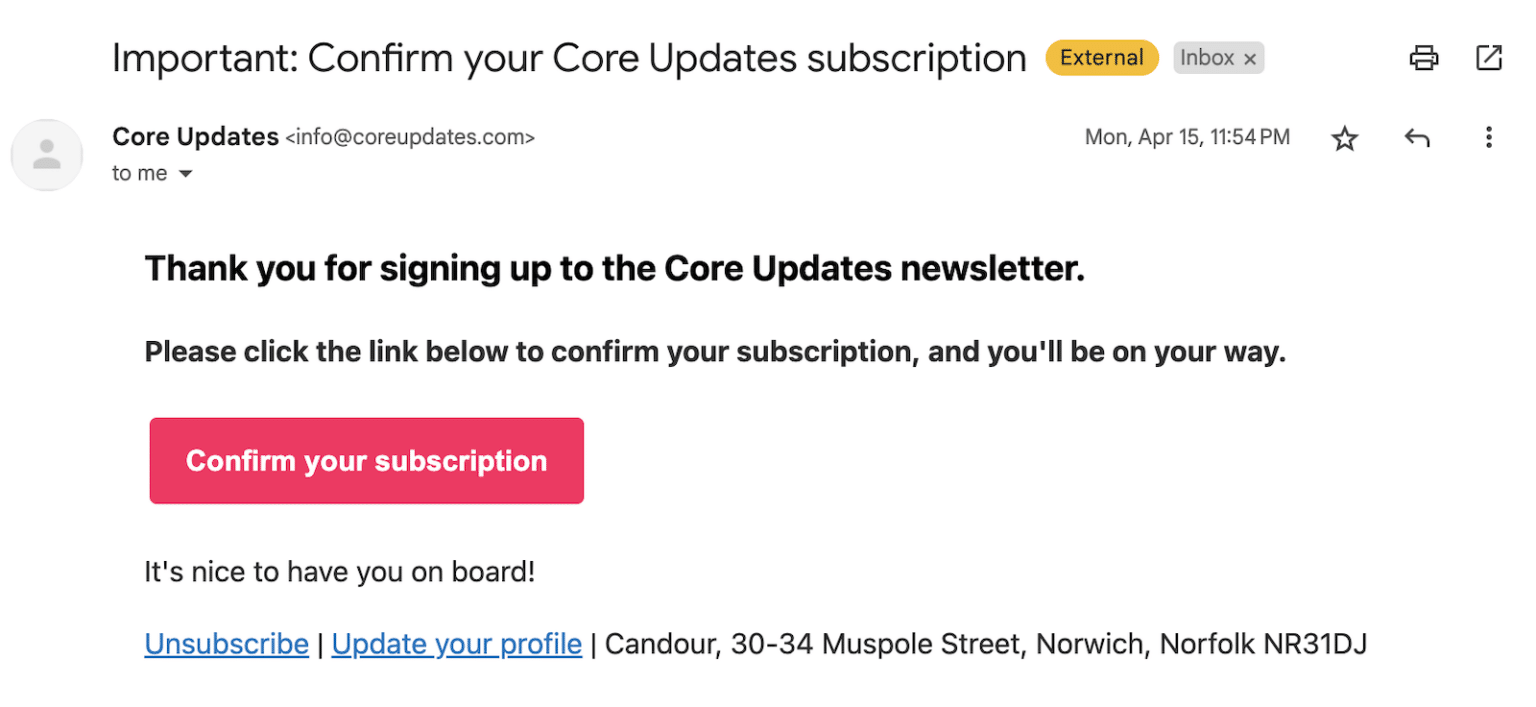Click the Candour Muspole Street address text

click(985, 644)
